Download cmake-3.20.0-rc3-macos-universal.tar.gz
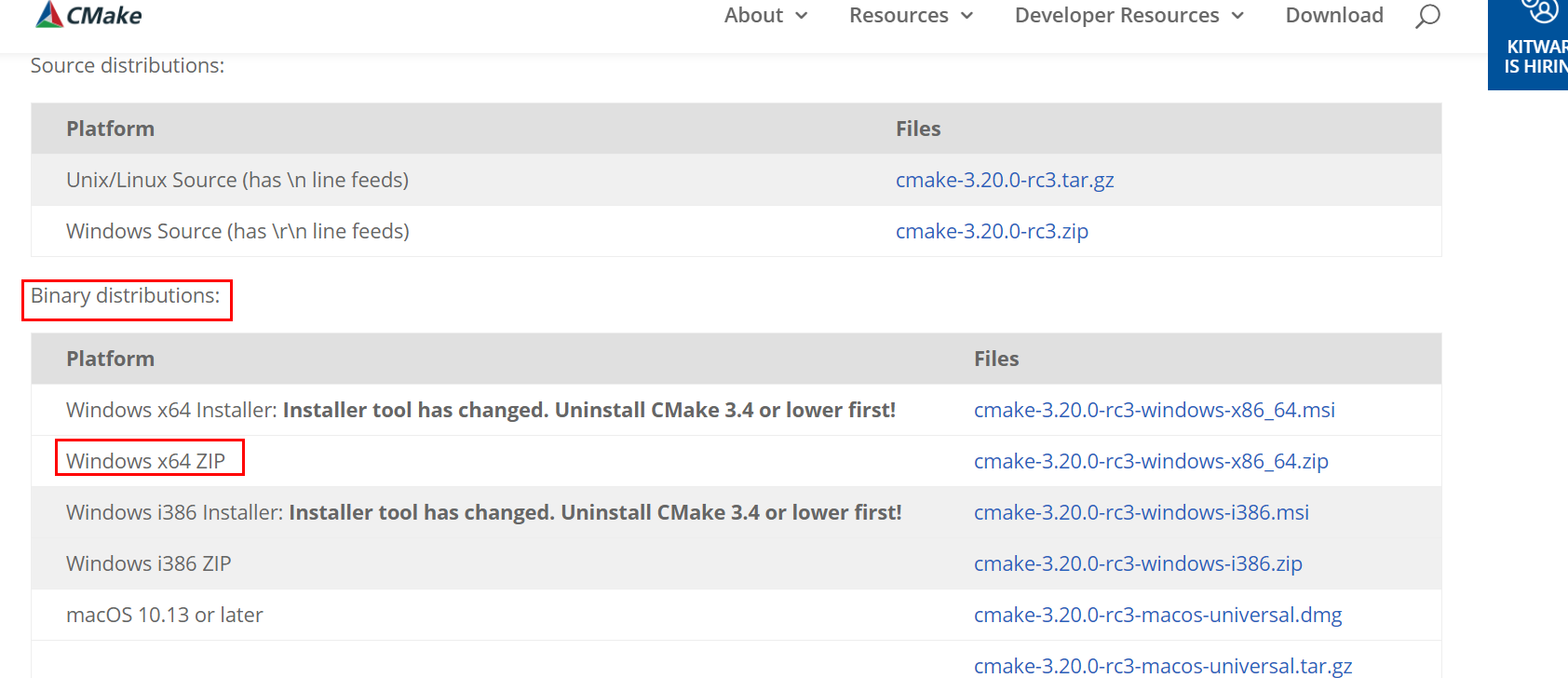Viewport: 1568px width, 678px height. point(1163,666)
